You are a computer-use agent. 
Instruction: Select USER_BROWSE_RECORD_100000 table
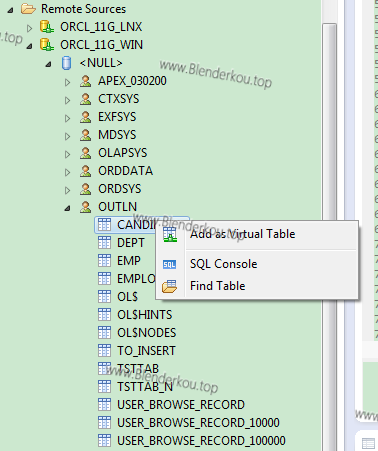pyautogui.click(x=201, y=441)
